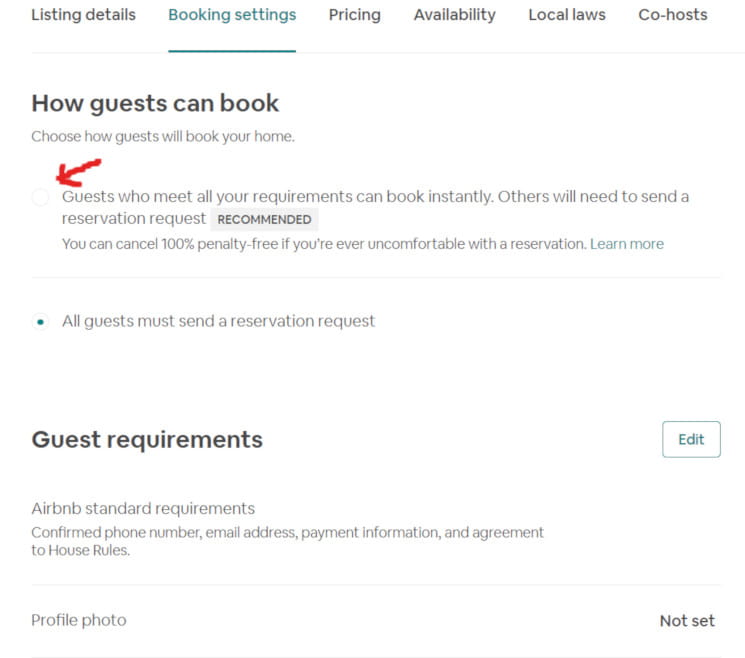Click 'All guests must send a reservation request' text
This screenshot has width=745, height=658.
(218, 321)
